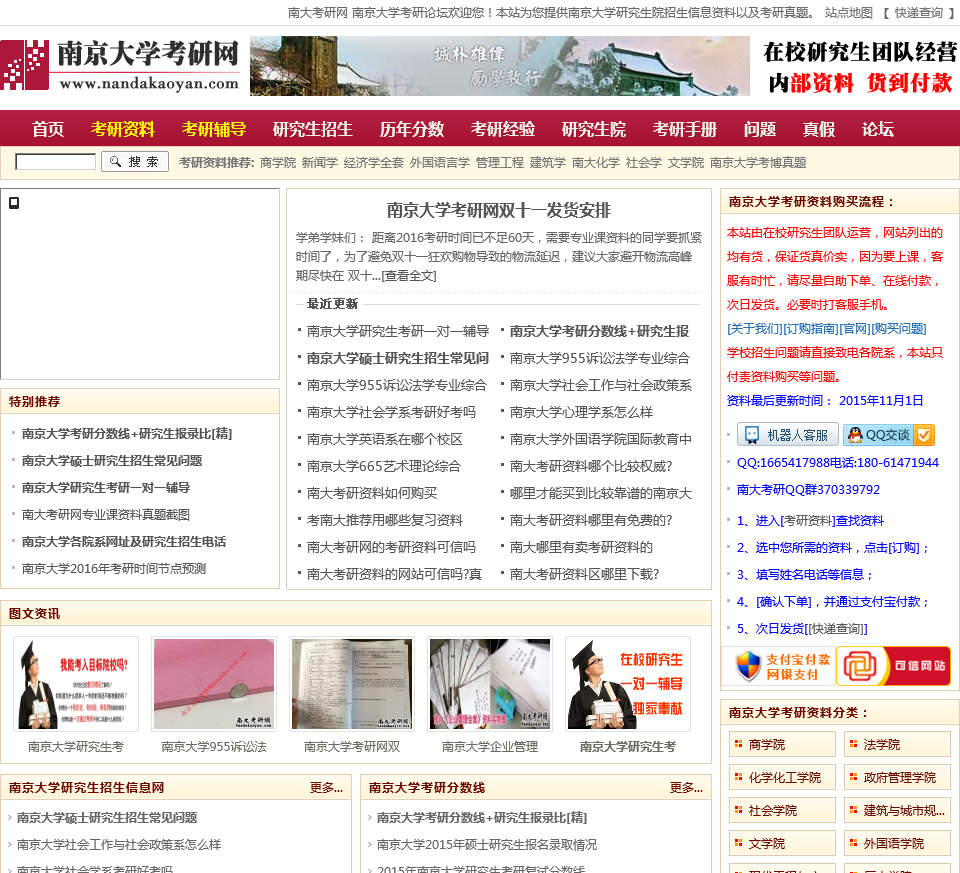Click the [查看全文] link

click(x=409, y=276)
